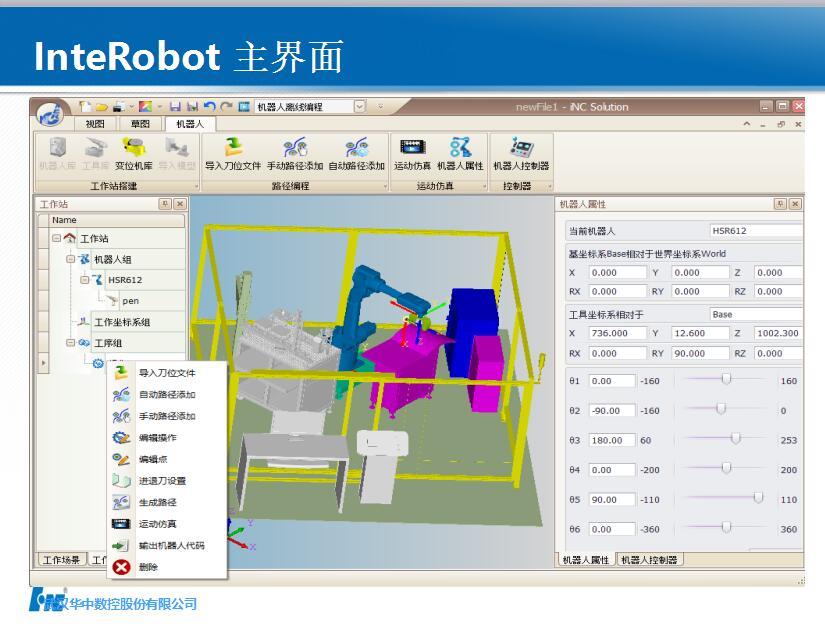
Task: Click the tool X field showing 736.000
Action: click(617, 333)
